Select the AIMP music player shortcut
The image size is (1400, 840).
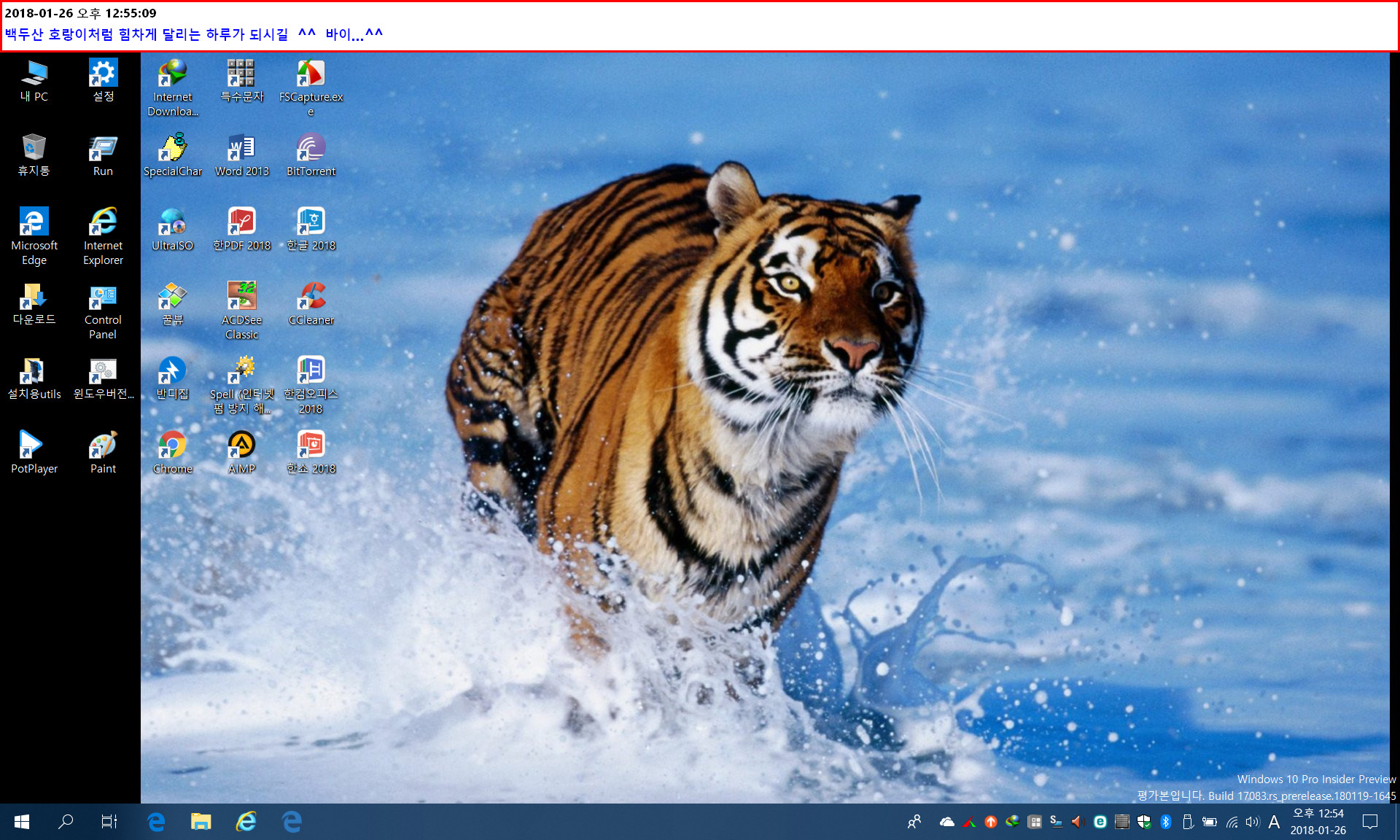pos(242,453)
